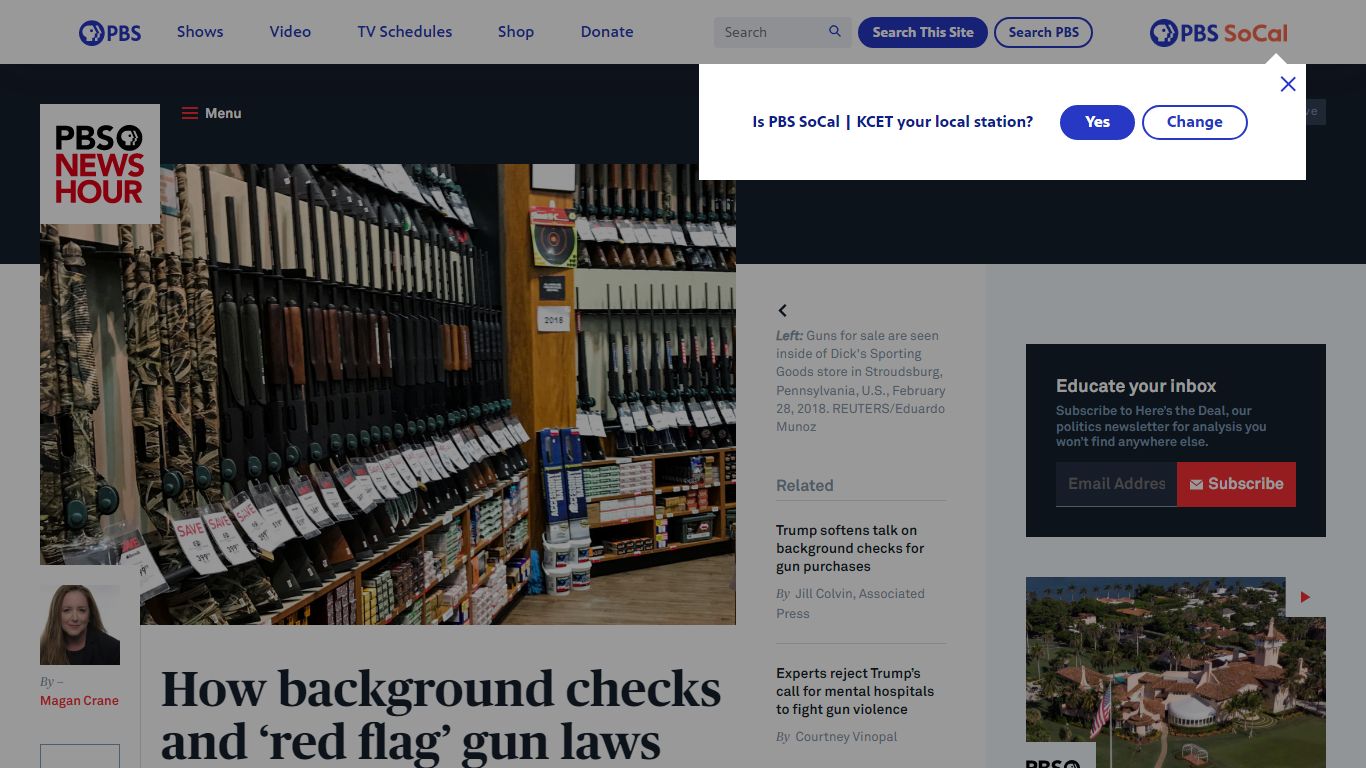1366x768 pixels.
Task: Click the Educate your inbox heading
Action: pos(1136,386)
